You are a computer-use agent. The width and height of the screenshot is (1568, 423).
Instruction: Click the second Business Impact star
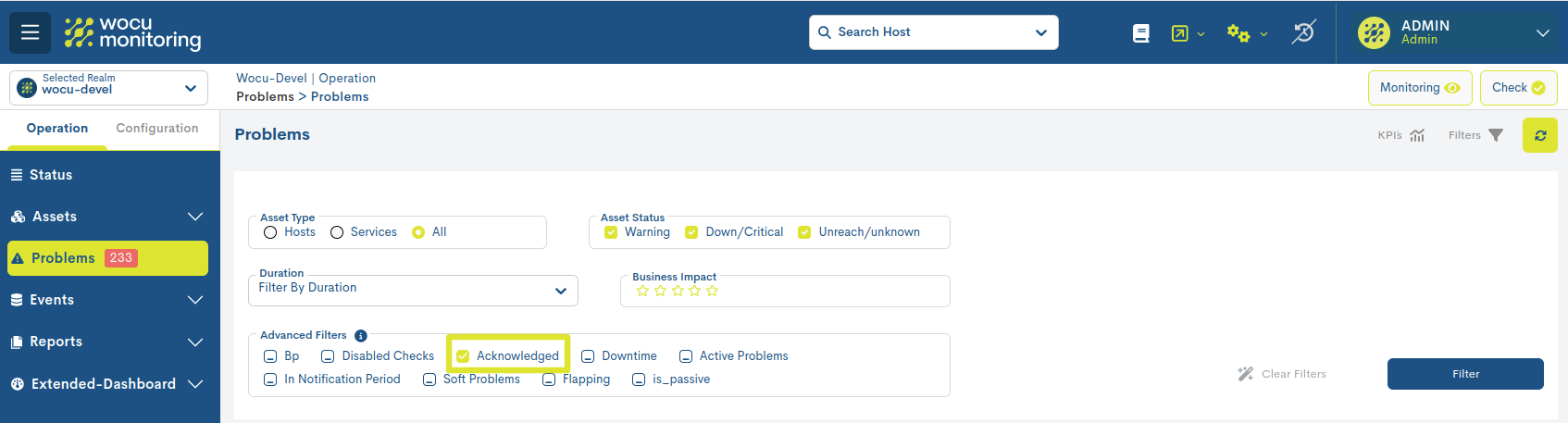click(660, 291)
